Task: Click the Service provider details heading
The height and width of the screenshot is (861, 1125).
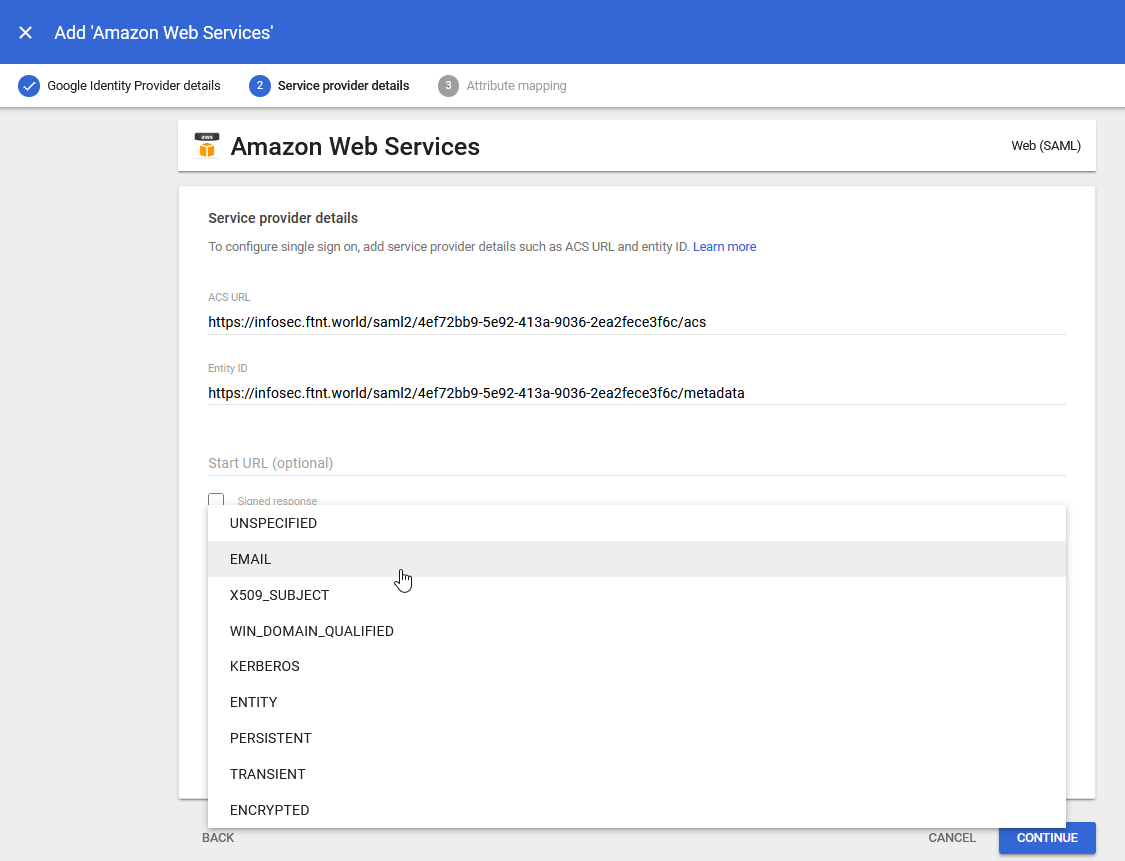Action: [x=283, y=218]
